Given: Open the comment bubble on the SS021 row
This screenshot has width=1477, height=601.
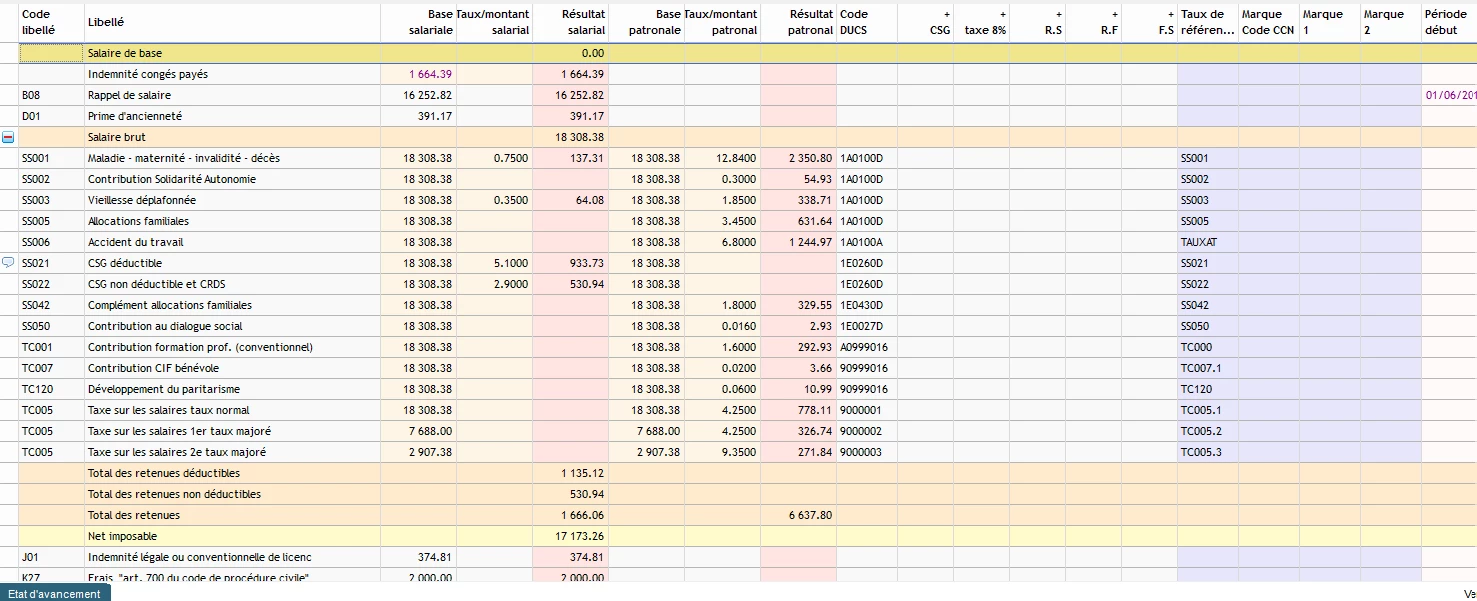Looking at the screenshot, I should [8, 263].
